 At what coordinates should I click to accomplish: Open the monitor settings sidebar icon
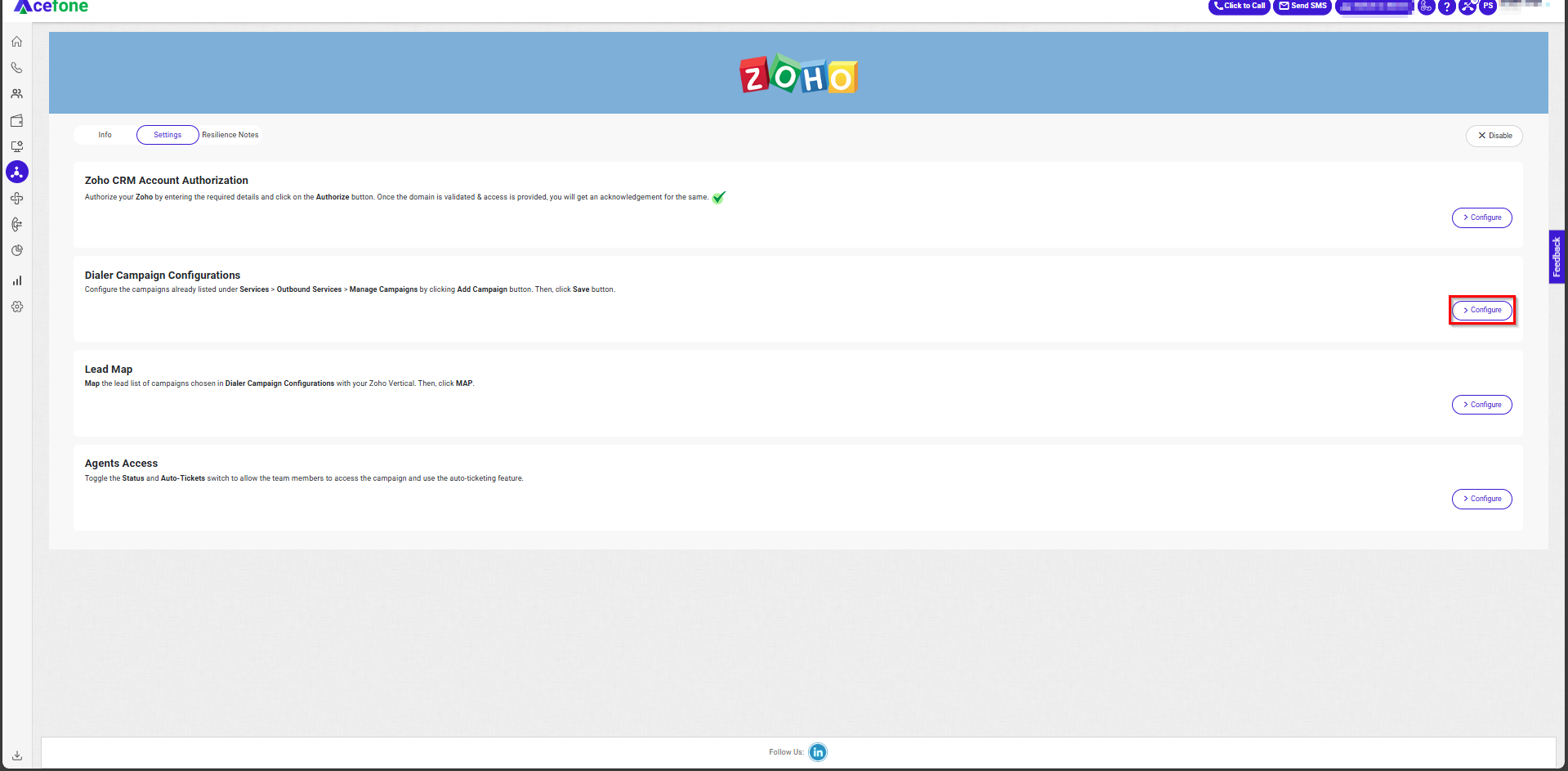point(16,146)
